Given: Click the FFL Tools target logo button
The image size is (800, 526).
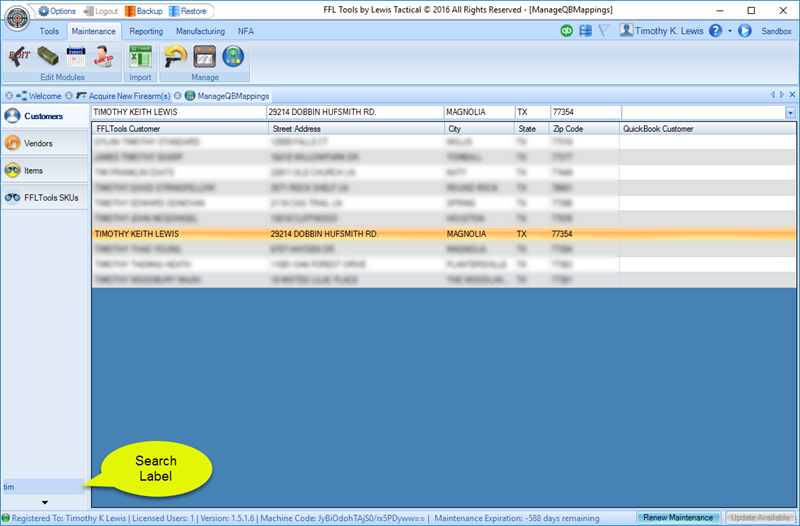Looking at the screenshot, I should [17, 17].
